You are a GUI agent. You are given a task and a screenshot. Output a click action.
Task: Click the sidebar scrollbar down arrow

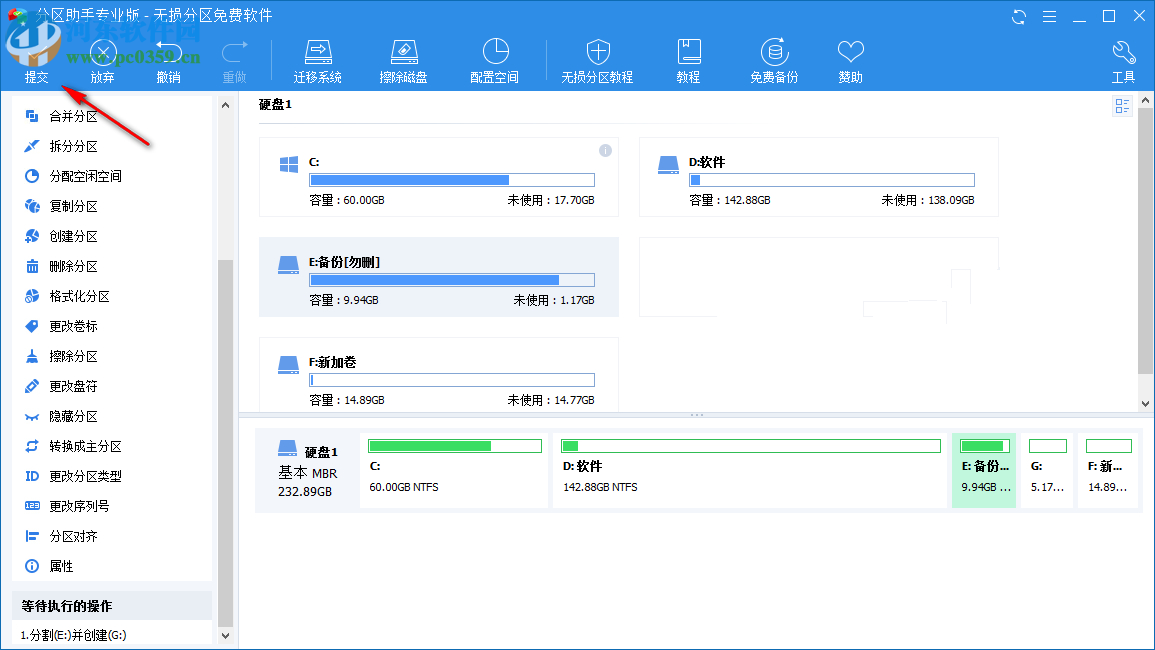click(225, 635)
